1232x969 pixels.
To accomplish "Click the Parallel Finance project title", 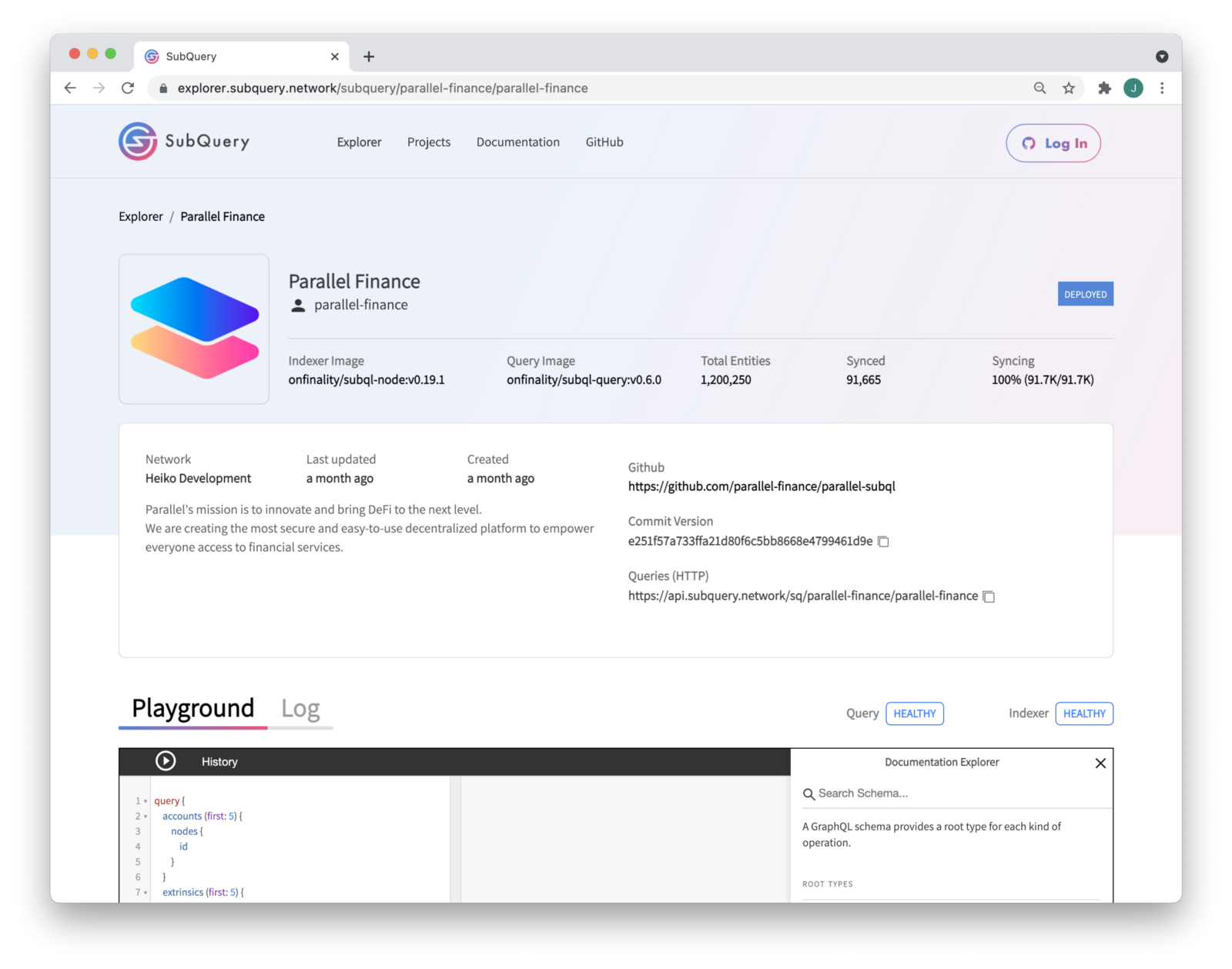I will pos(354,281).
